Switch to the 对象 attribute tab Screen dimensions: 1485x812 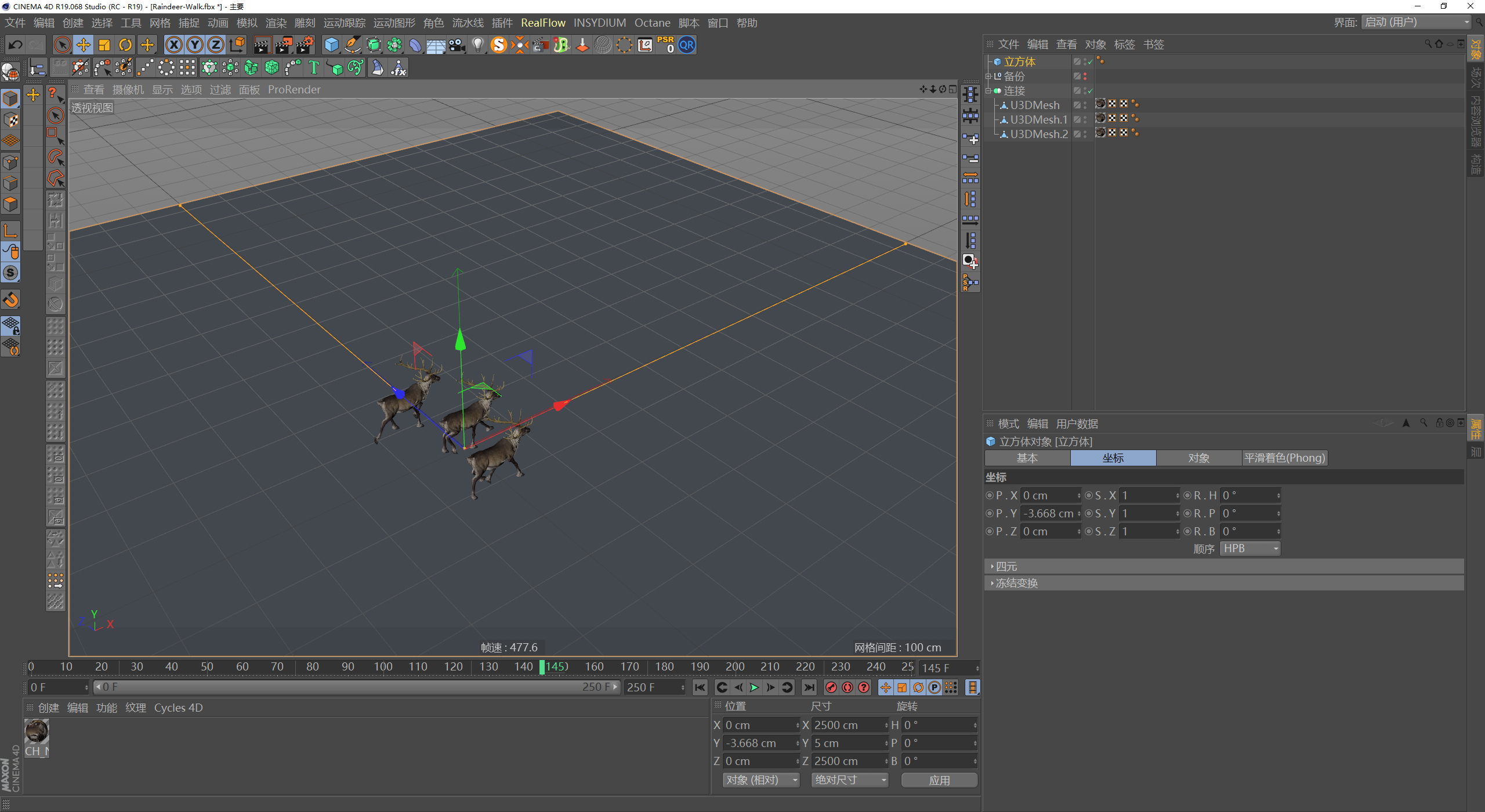1198,458
